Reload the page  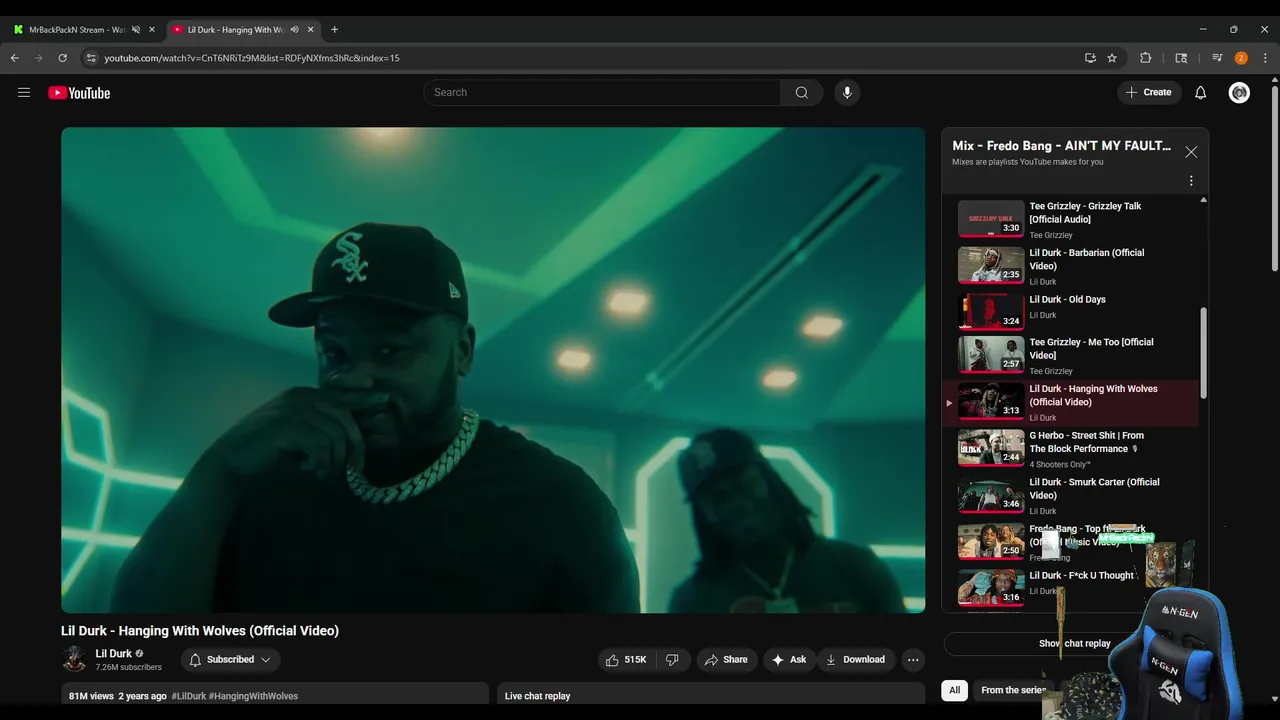point(62,58)
